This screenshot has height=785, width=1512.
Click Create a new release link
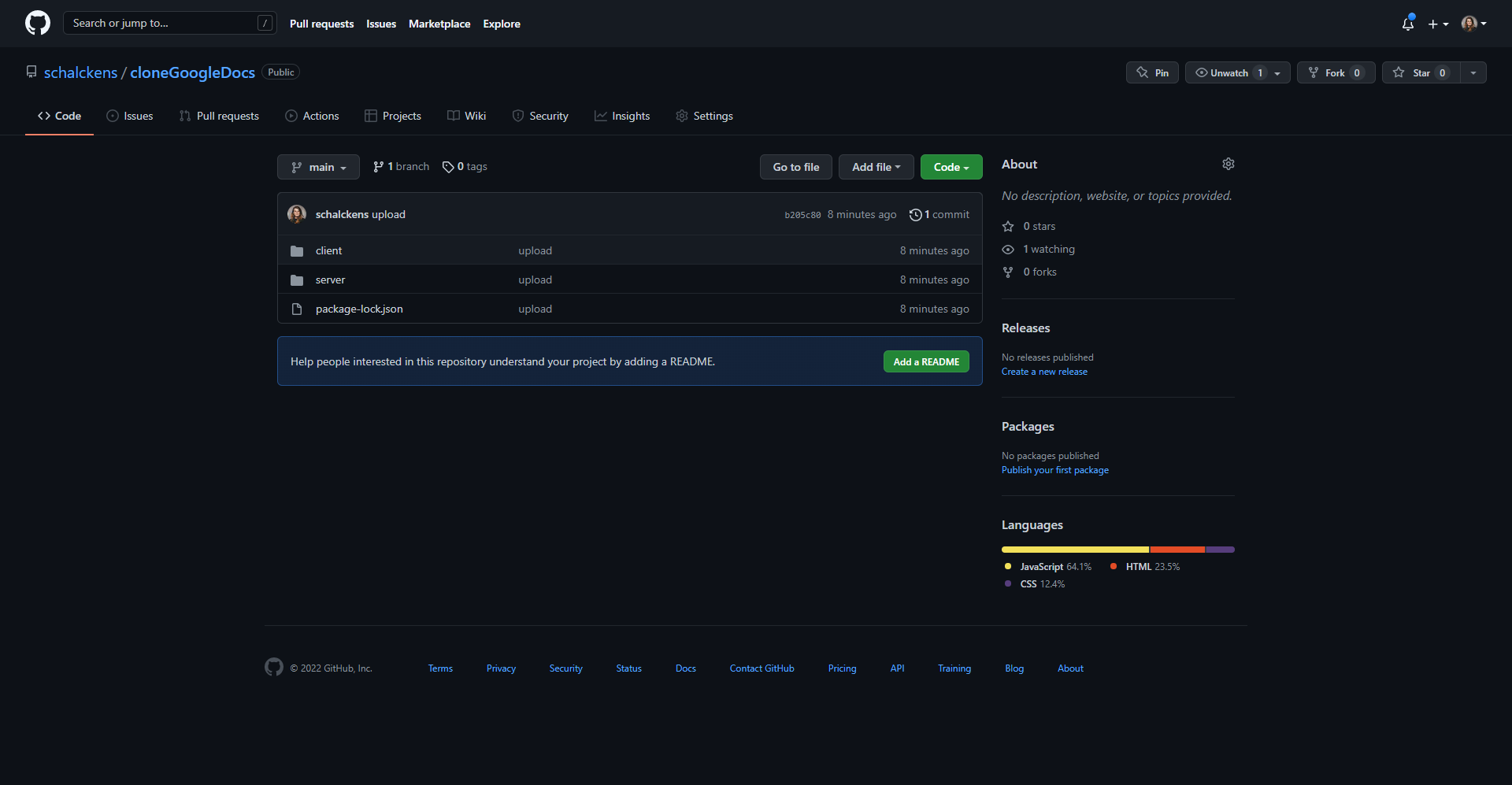(1044, 372)
